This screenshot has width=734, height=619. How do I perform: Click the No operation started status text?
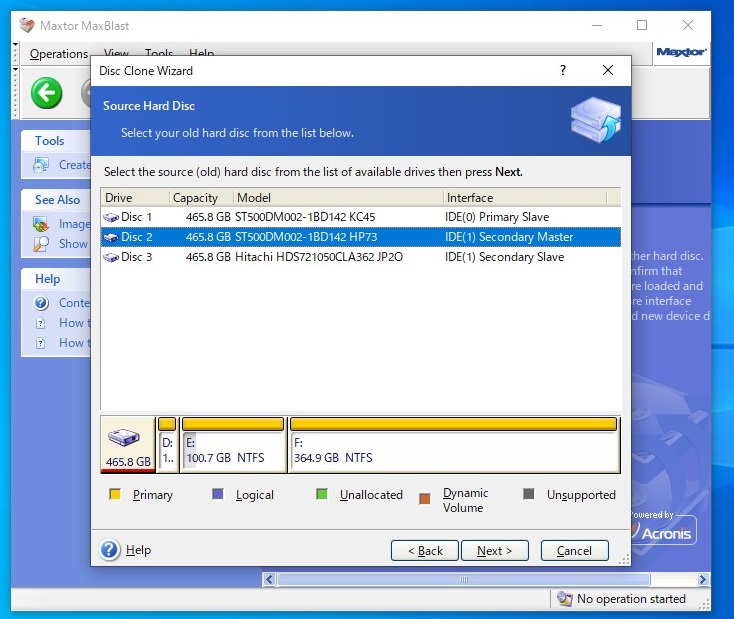631,599
